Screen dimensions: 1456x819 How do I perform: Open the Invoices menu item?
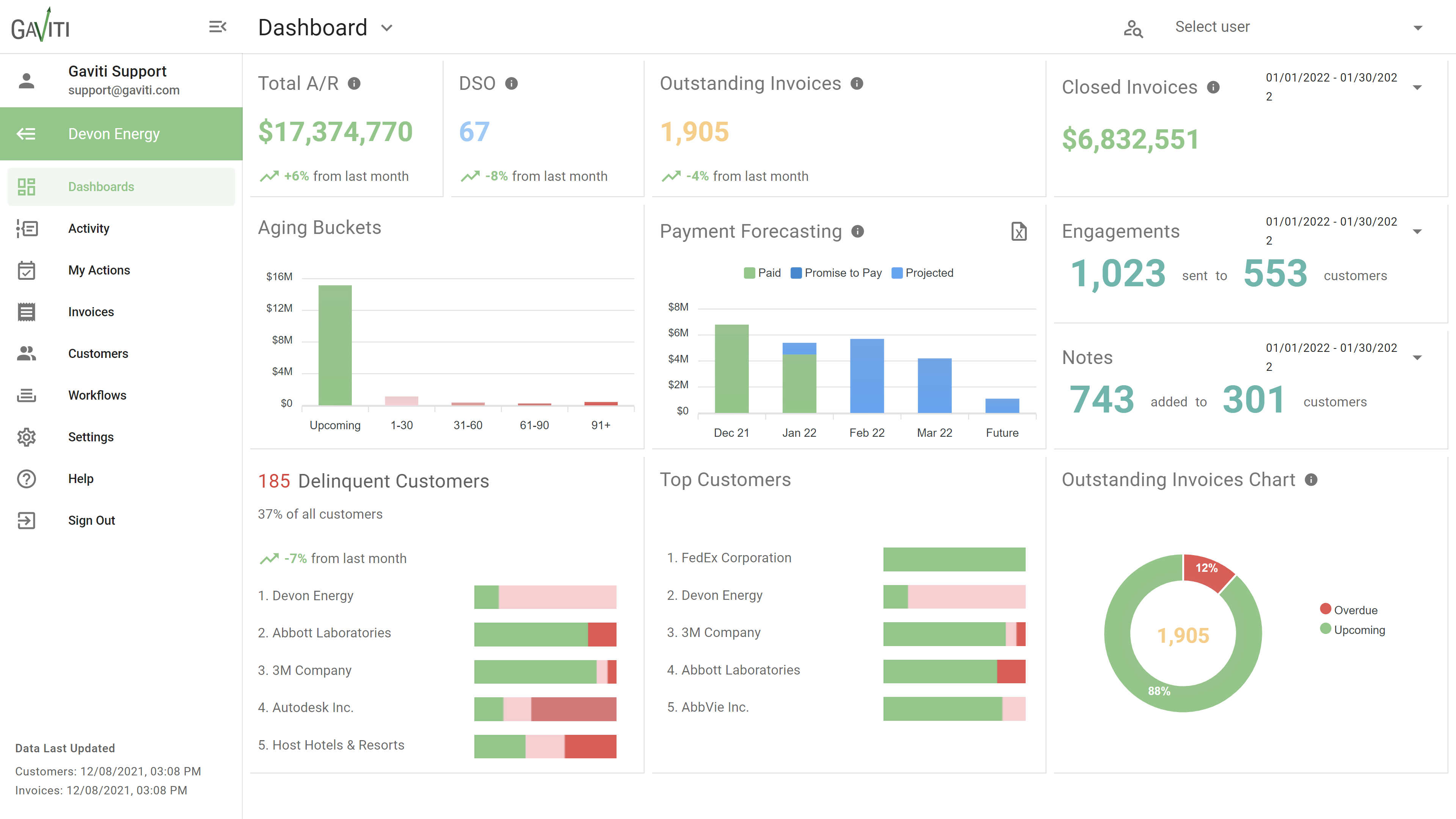click(x=91, y=312)
